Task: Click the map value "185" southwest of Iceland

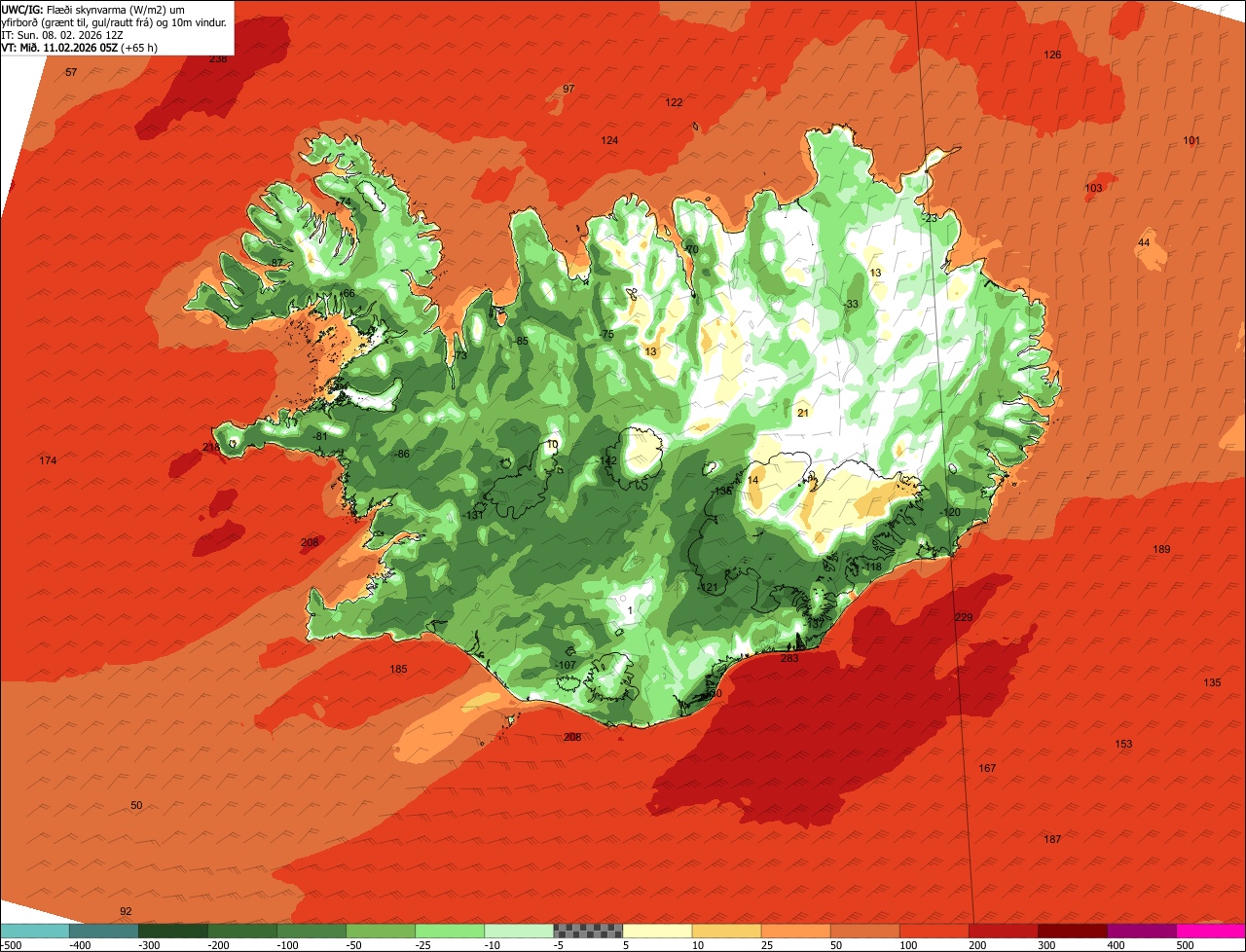Action: coord(398,670)
